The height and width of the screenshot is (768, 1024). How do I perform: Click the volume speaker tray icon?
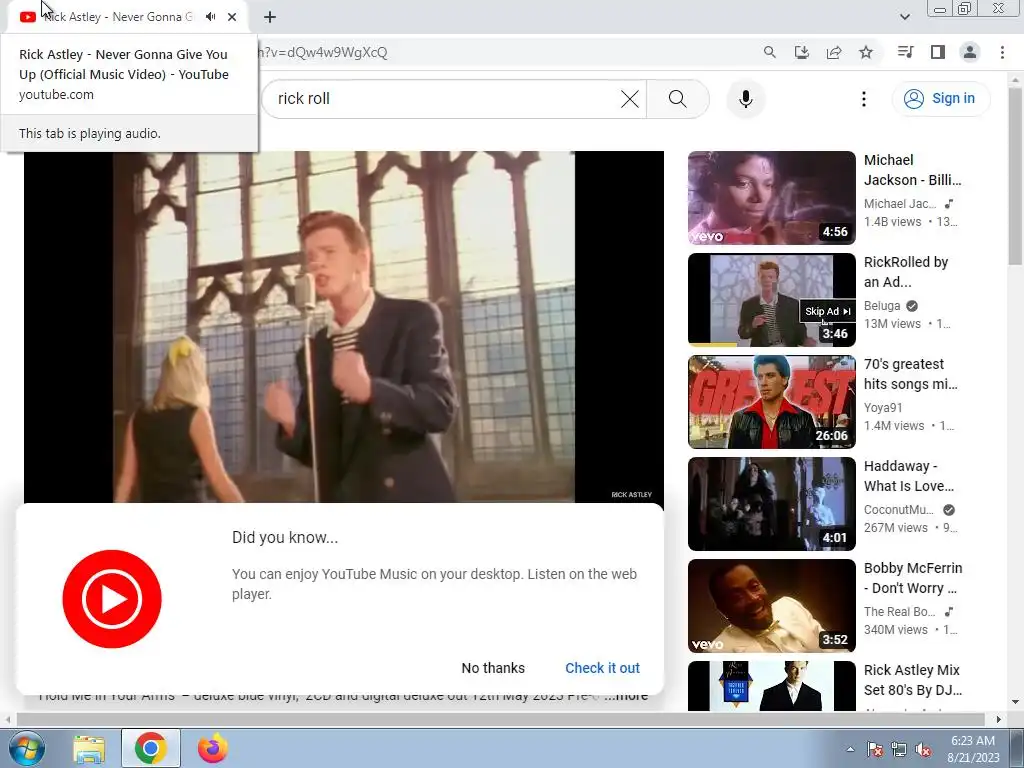pos(923,749)
